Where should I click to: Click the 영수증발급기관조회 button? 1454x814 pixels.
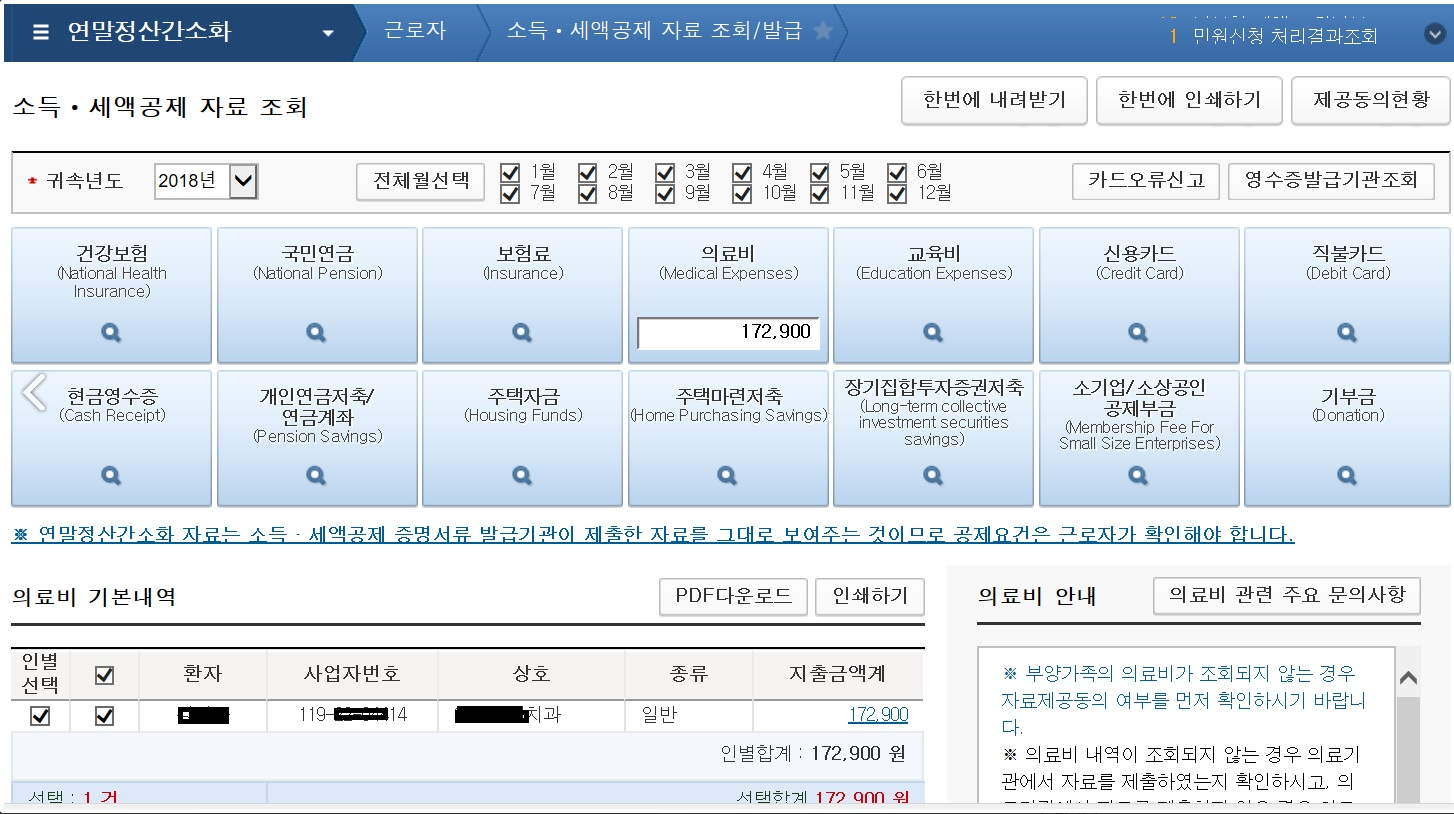click(1331, 181)
